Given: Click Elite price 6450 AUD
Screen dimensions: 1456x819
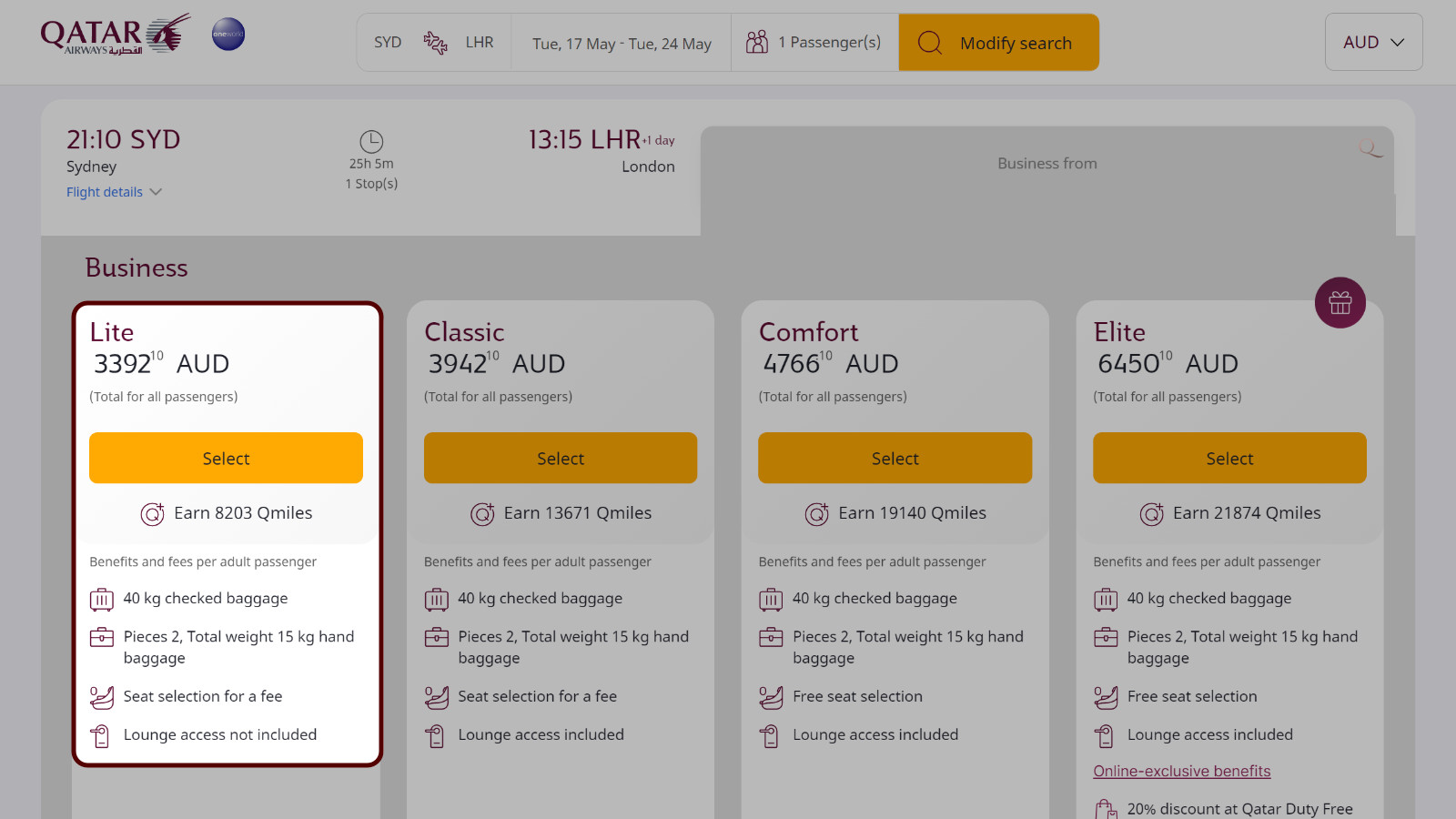Looking at the screenshot, I should pyautogui.click(x=1168, y=363).
